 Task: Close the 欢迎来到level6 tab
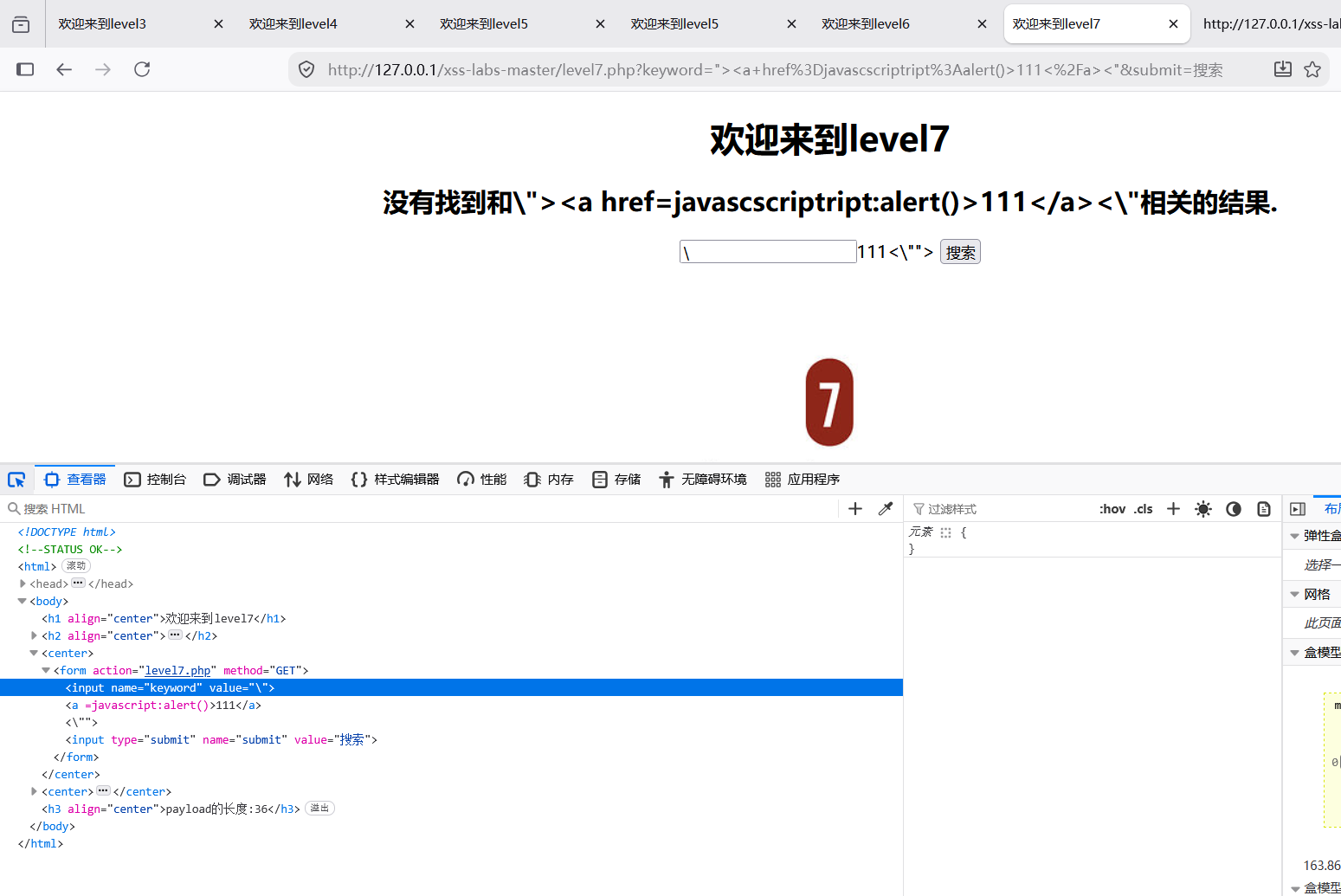(982, 24)
